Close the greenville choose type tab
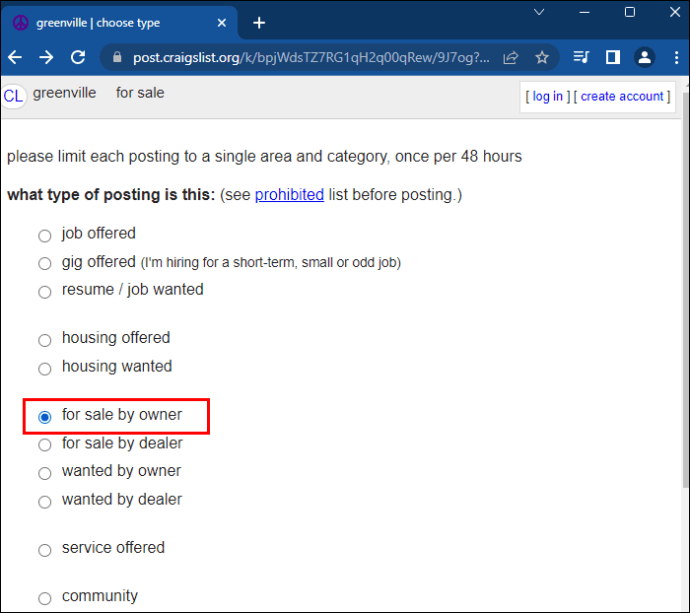The height and width of the screenshot is (613, 690). click(x=222, y=23)
